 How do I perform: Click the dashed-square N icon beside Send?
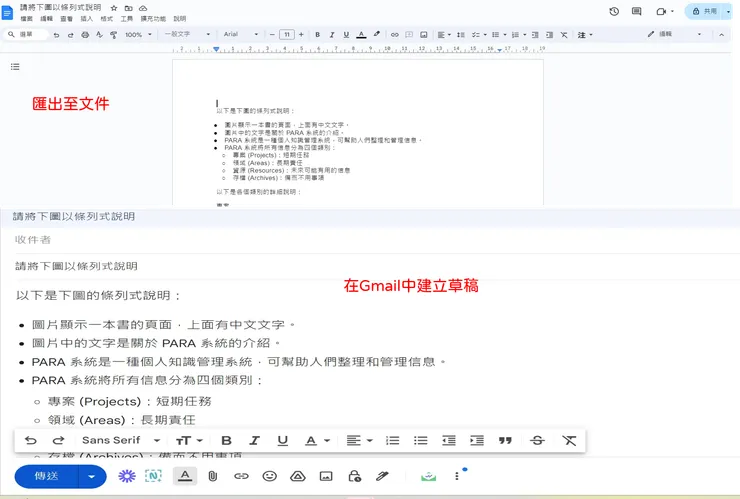tap(154, 476)
